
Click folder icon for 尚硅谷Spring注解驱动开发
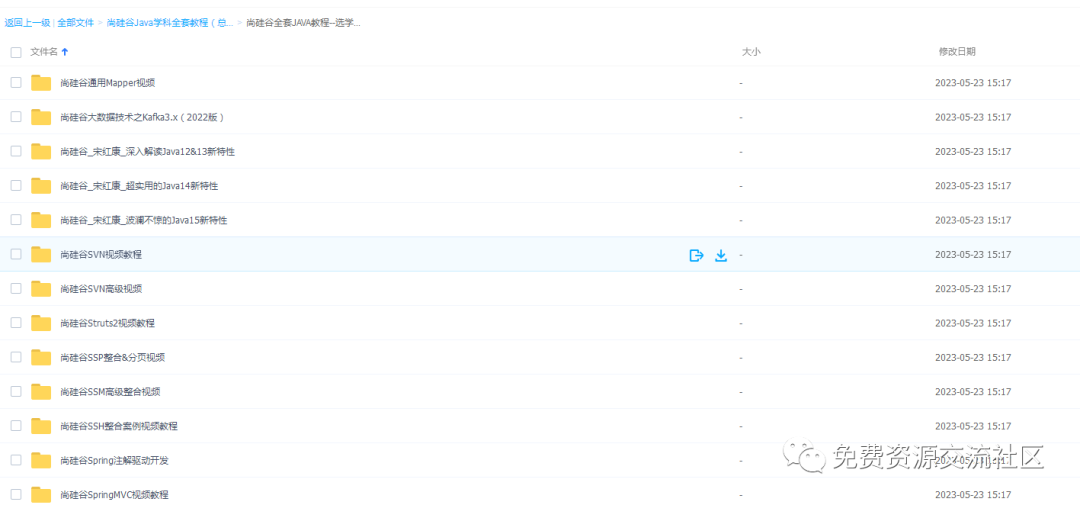point(41,460)
